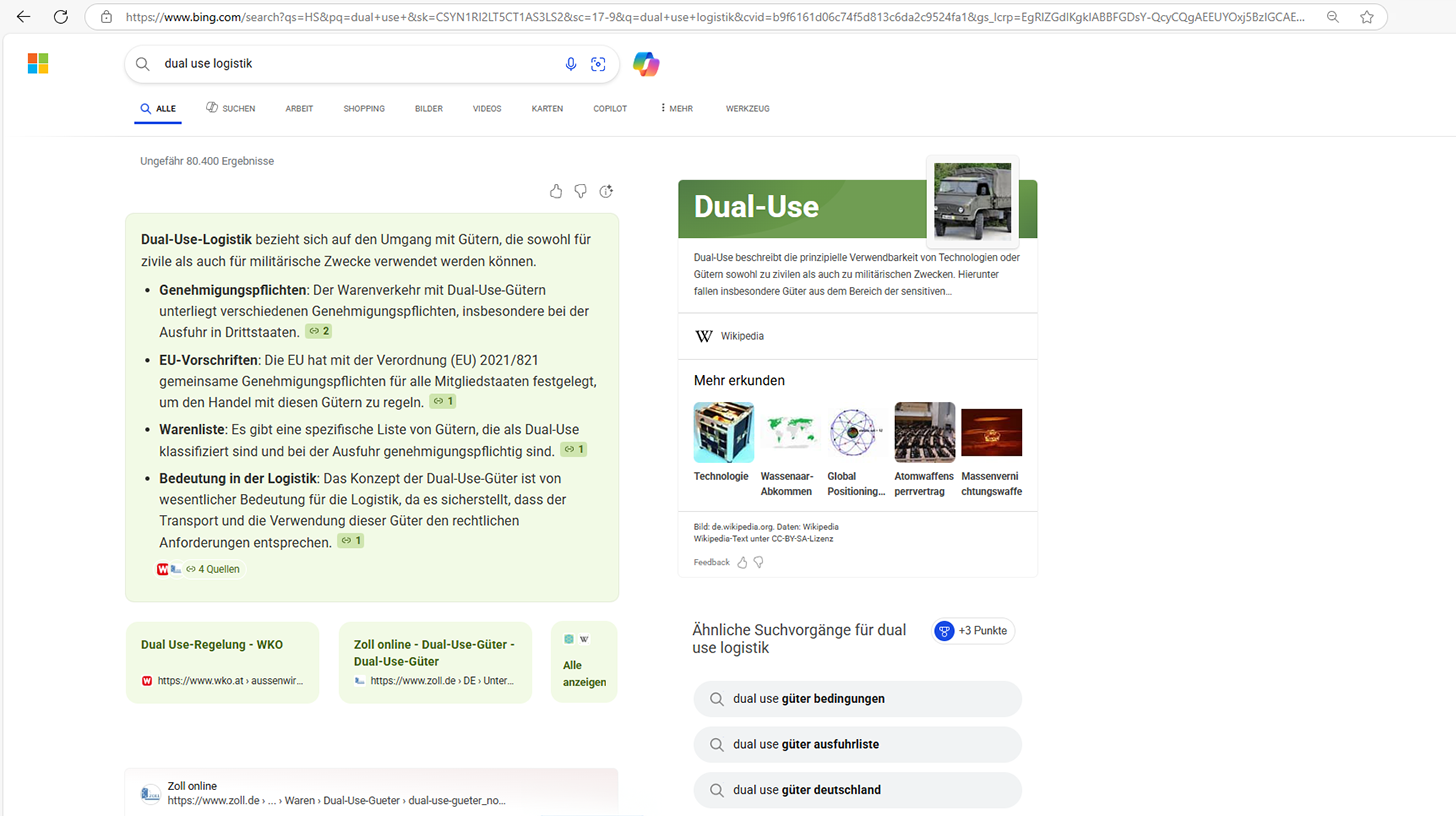
Task: Switch to the BILDER tab
Action: click(428, 108)
